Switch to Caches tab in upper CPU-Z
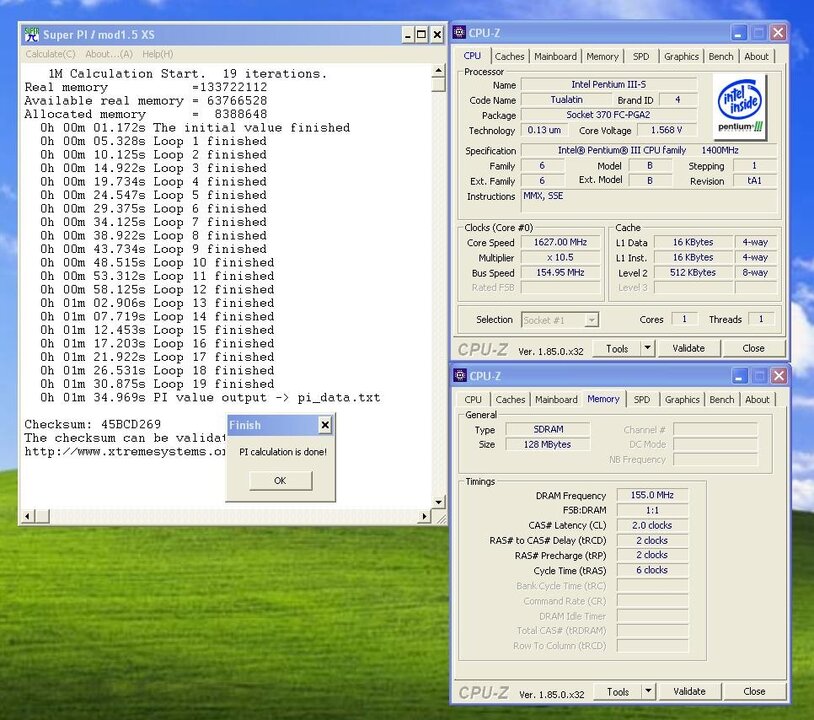The height and width of the screenshot is (720, 814). pos(509,57)
